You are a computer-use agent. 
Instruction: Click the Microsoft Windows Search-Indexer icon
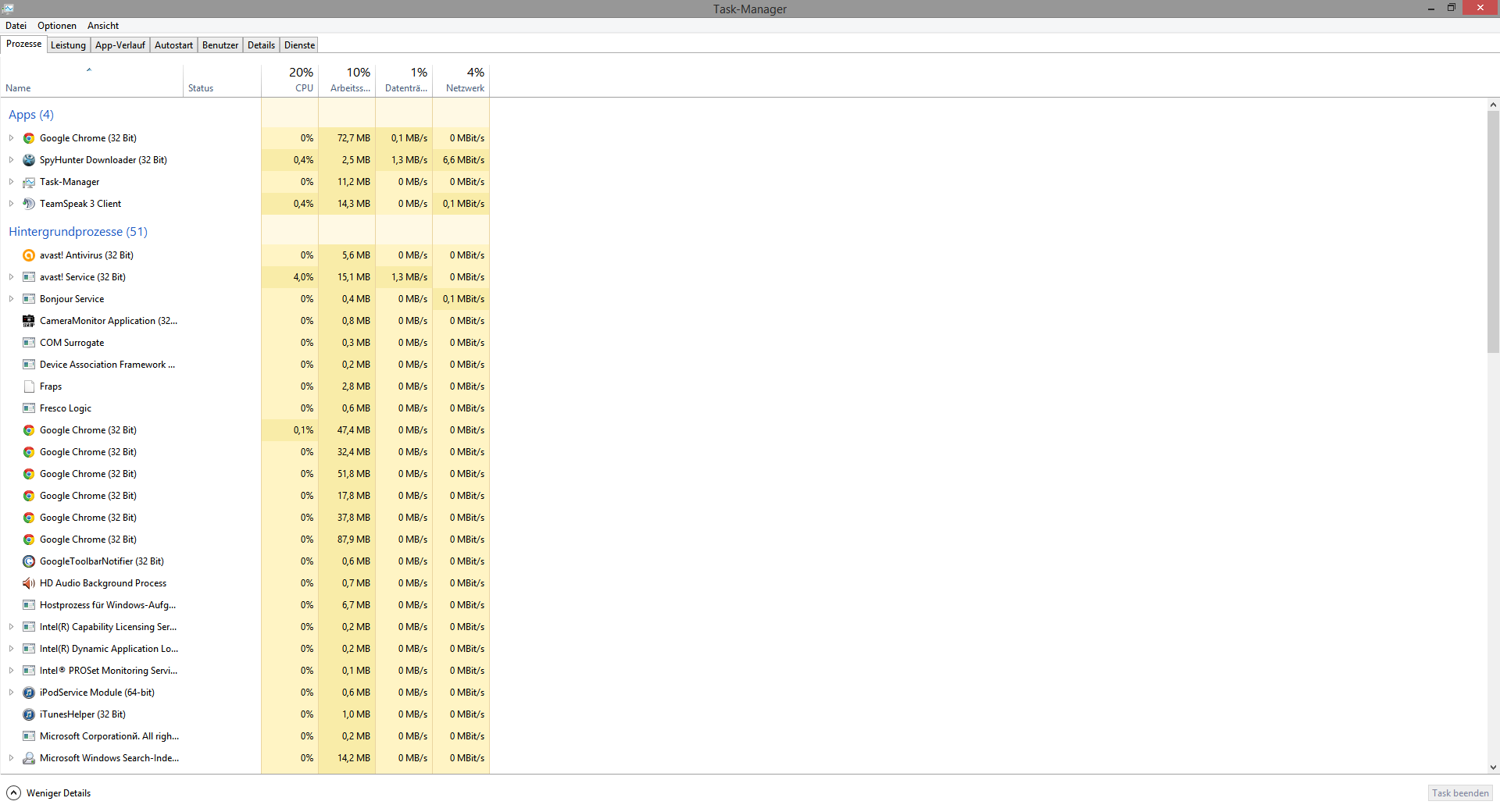29,758
